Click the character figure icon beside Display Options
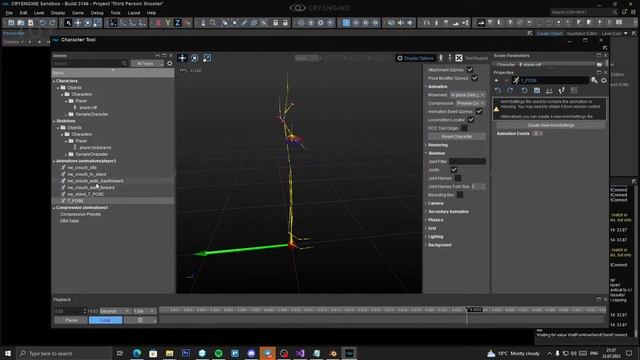 click(x=441, y=58)
